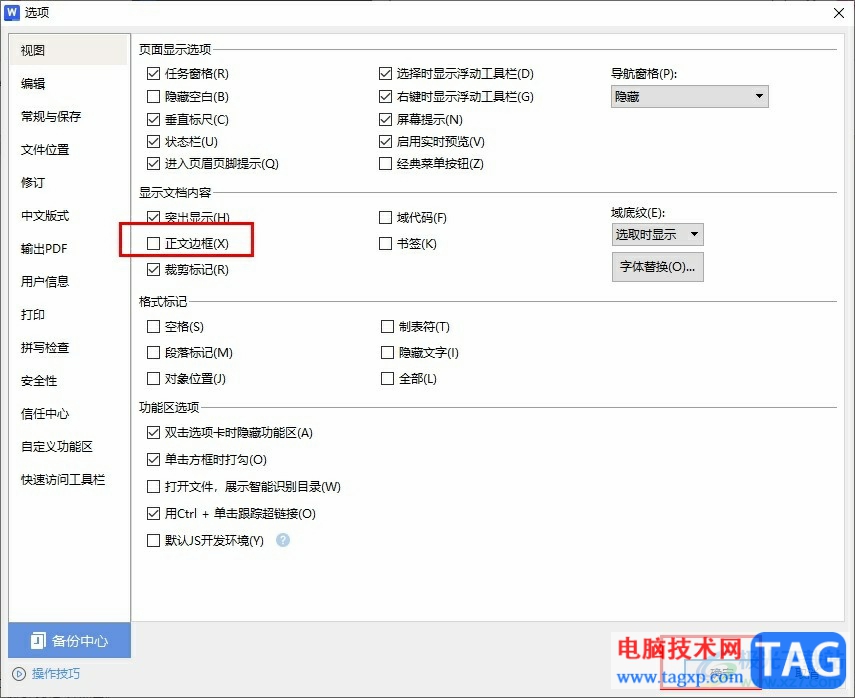Open the 域底纹(E) dropdown
Image resolution: width=855 pixels, height=698 pixels.
pyautogui.click(x=657, y=234)
